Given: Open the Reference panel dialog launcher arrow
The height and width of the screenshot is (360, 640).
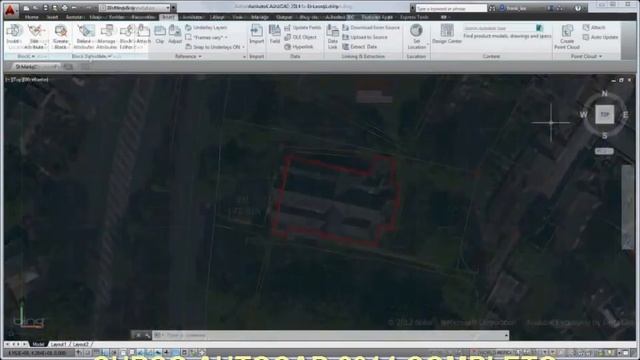Looking at the screenshot, I should pyautogui.click(x=244, y=57).
